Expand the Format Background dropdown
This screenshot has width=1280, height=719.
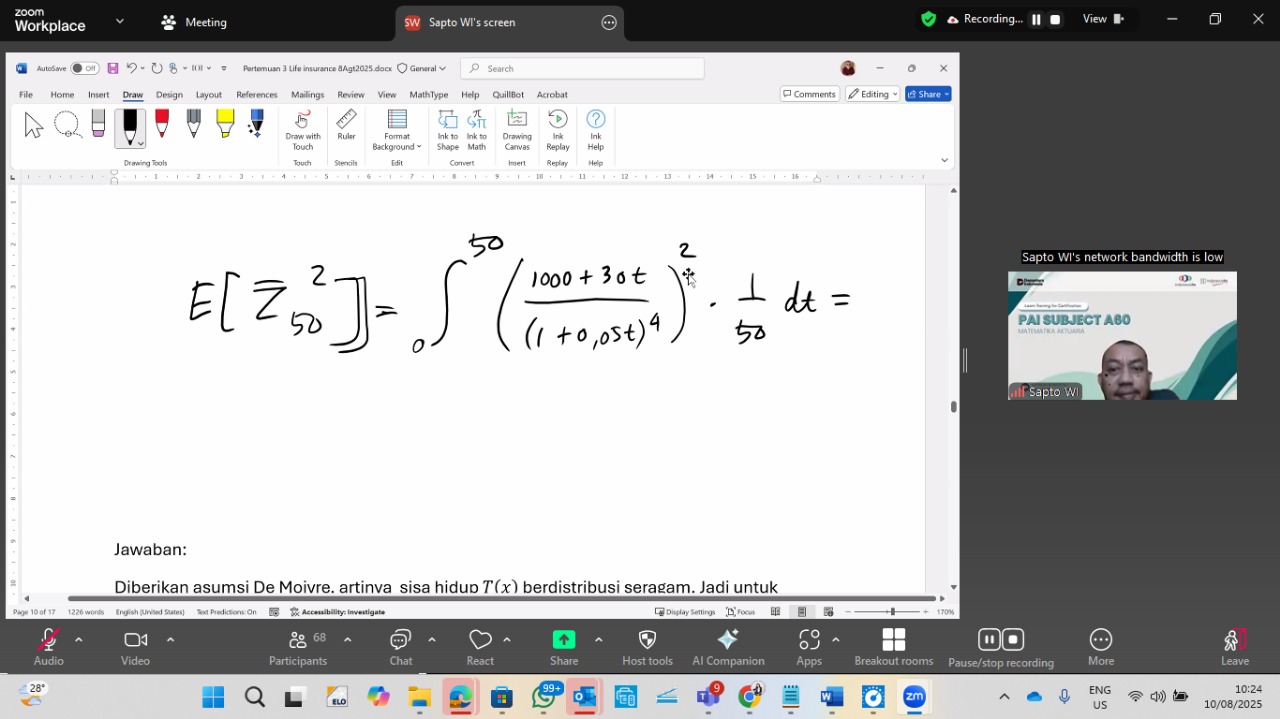(x=397, y=130)
